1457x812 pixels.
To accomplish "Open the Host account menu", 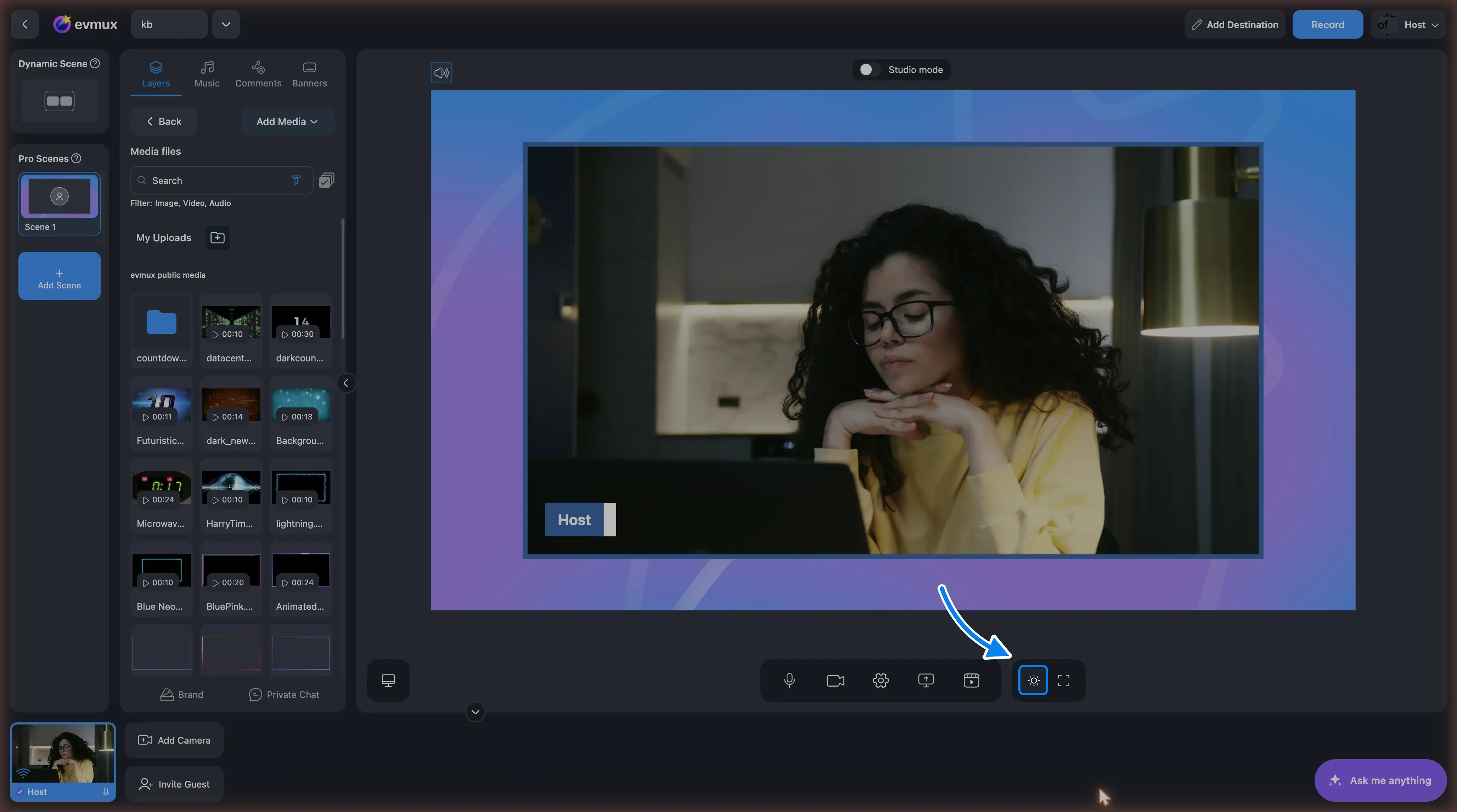I will pyautogui.click(x=1408, y=24).
